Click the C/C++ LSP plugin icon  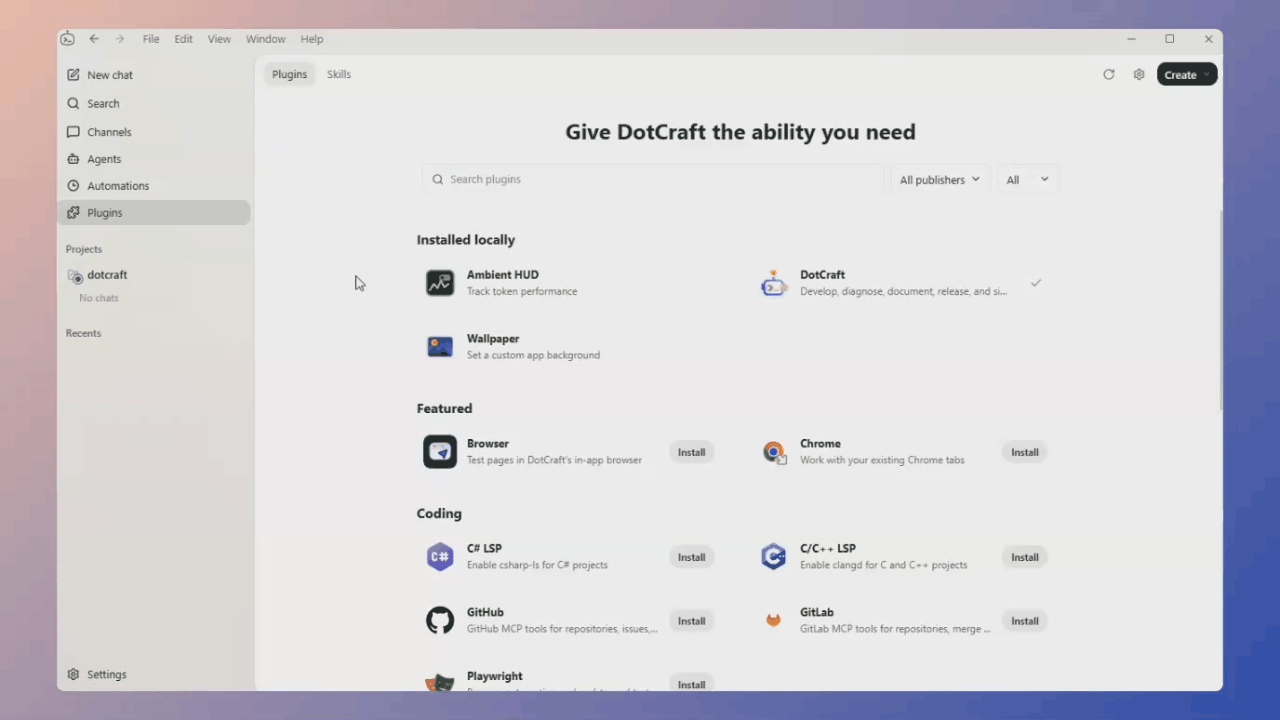(x=773, y=557)
